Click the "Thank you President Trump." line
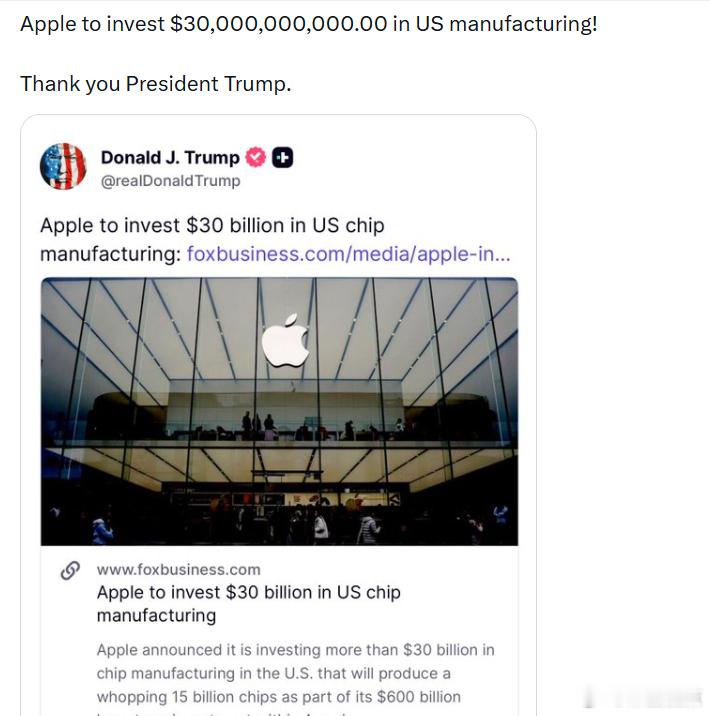Image resolution: width=710 pixels, height=716 pixels. click(x=156, y=84)
